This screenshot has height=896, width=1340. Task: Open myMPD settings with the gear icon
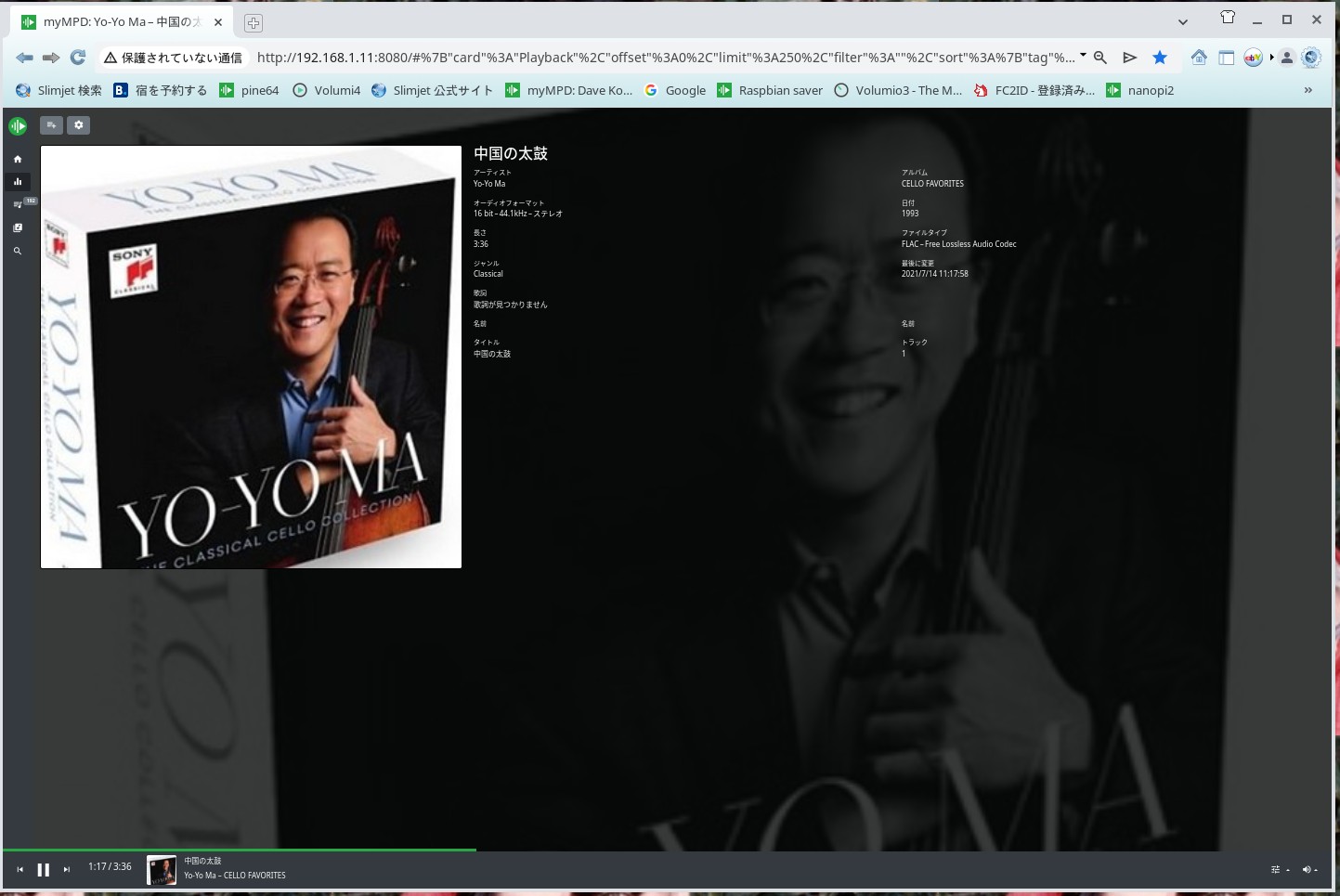pyautogui.click(x=78, y=125)
